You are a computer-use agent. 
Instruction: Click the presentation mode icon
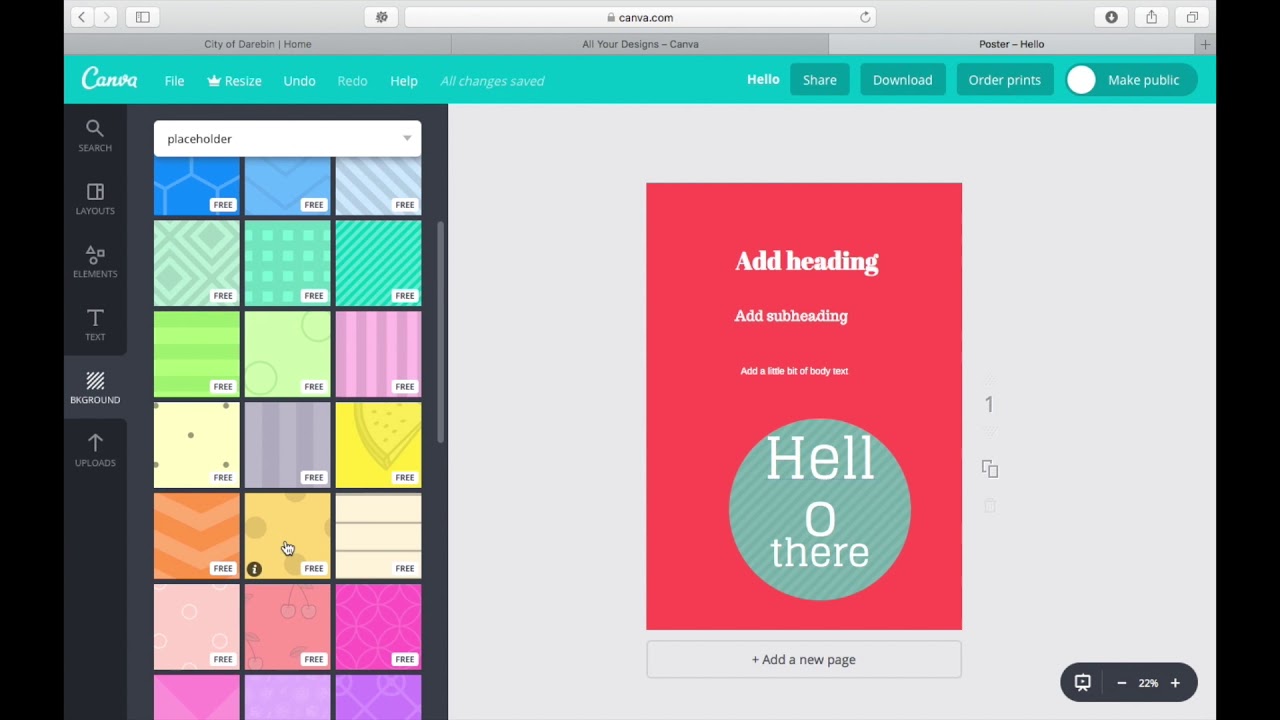click(x=1082, y=683)
